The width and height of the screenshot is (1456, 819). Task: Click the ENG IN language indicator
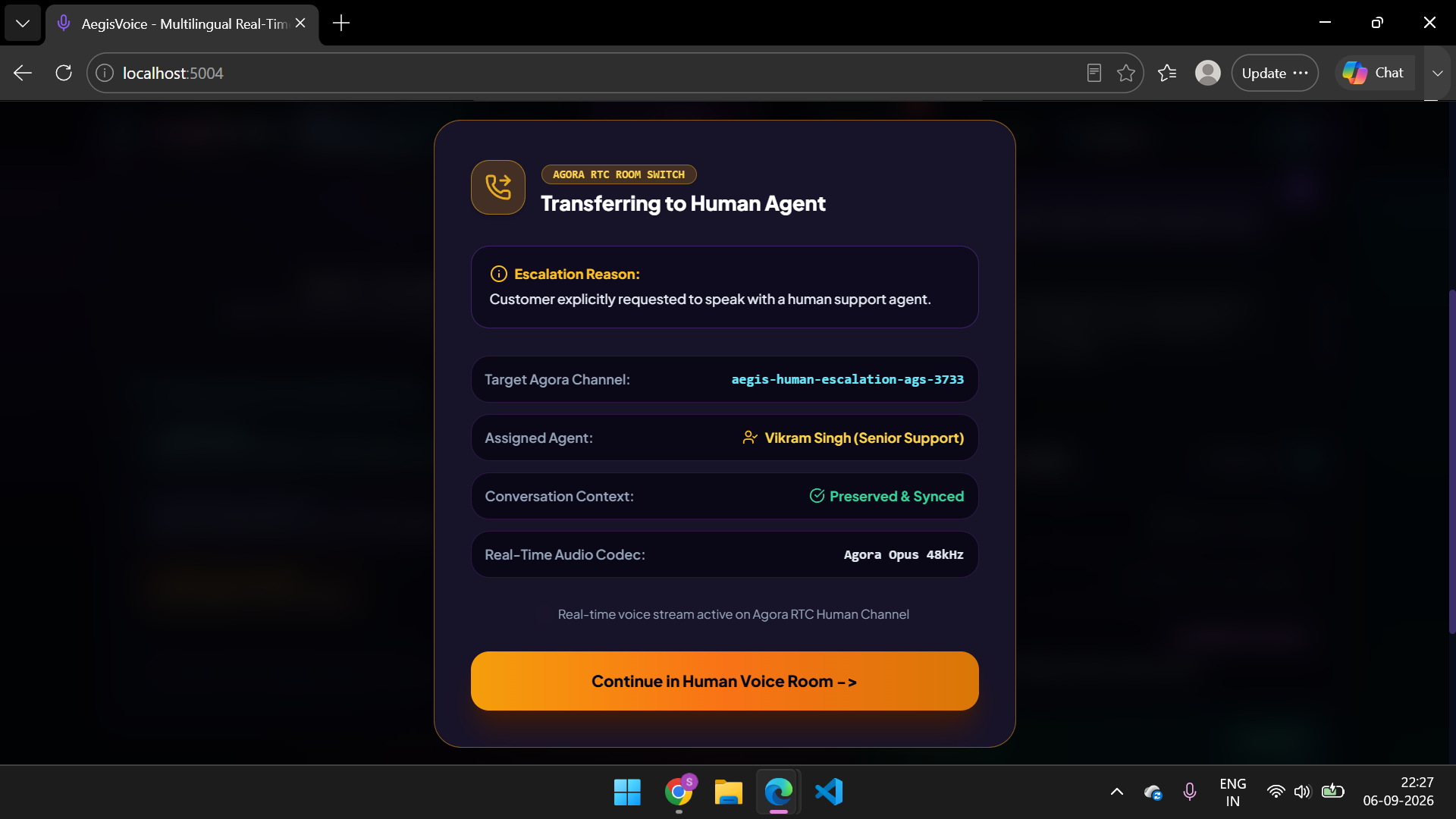1233,792
